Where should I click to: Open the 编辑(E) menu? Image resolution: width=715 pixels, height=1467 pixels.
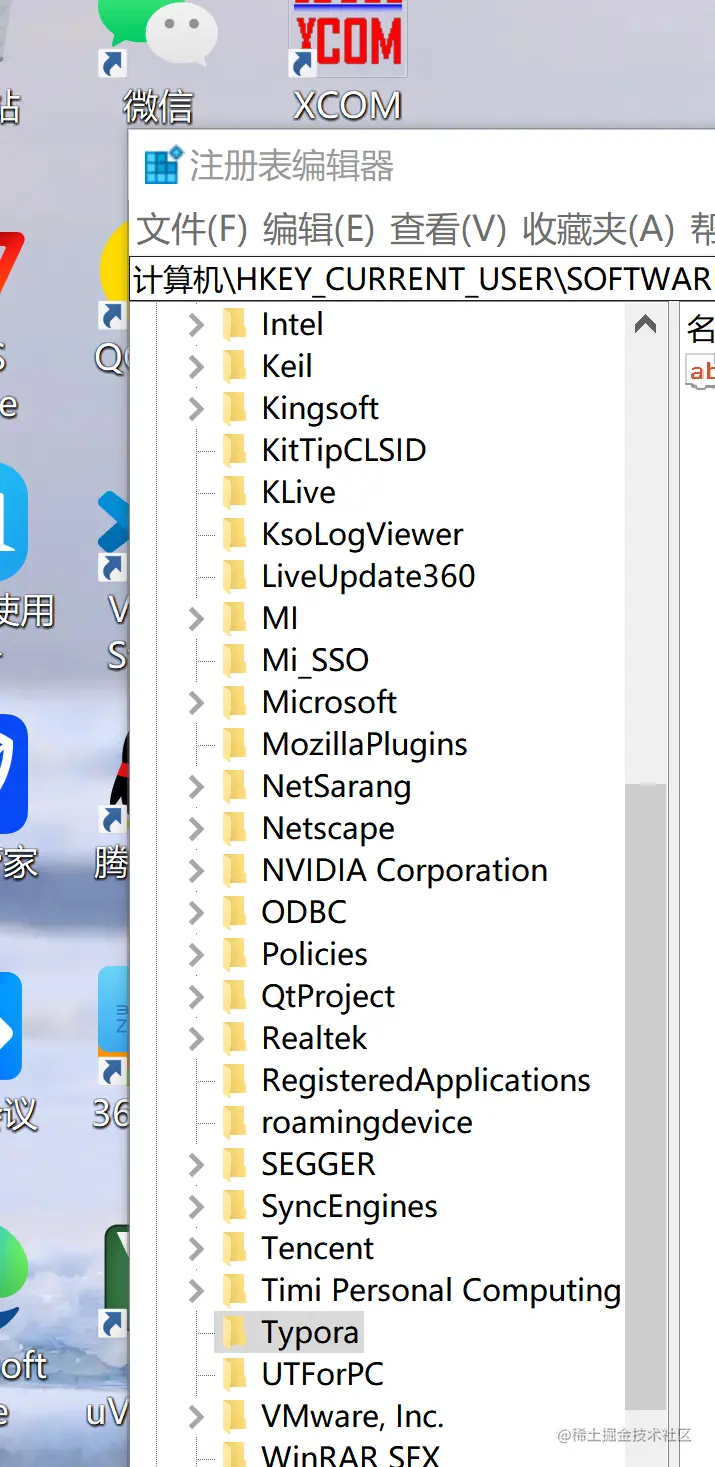[318, 230]
